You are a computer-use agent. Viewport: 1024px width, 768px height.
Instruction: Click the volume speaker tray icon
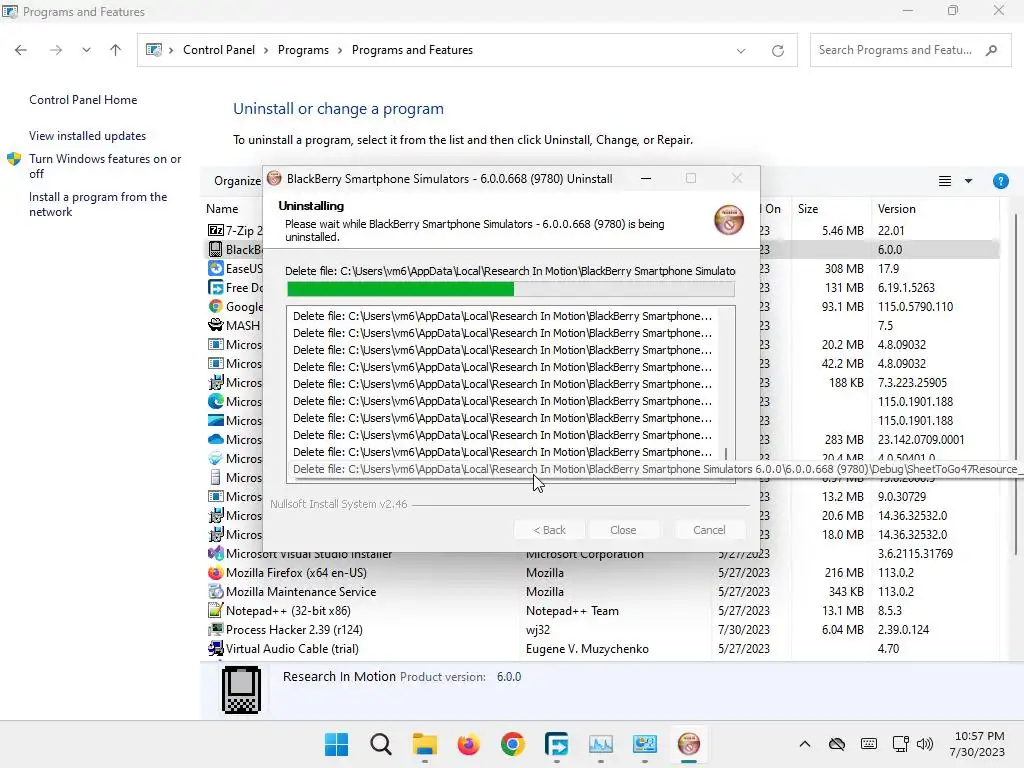pyautogui.click(x=925, y=744)
